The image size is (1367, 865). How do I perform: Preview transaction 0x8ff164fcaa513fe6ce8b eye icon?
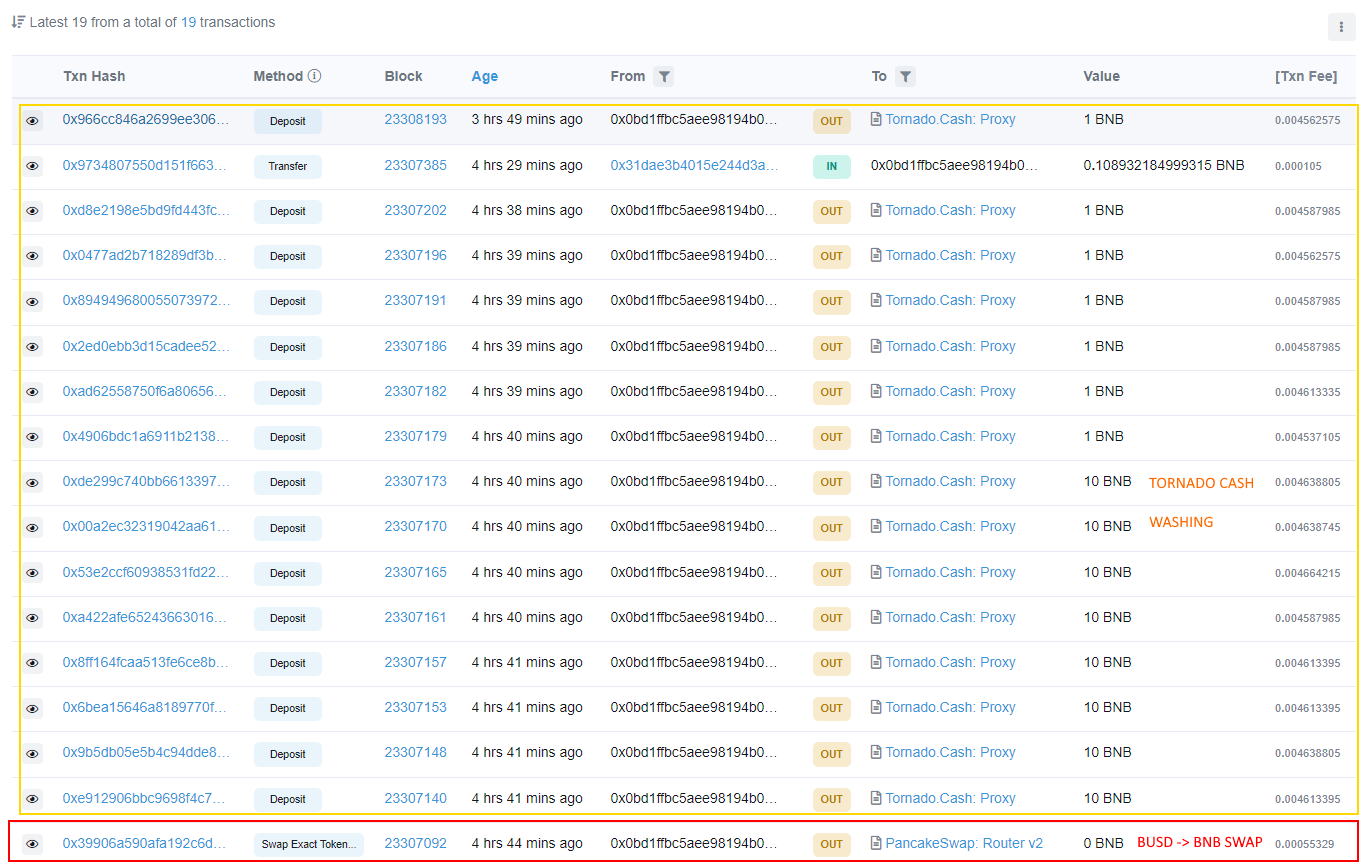[x=33, y=663]
